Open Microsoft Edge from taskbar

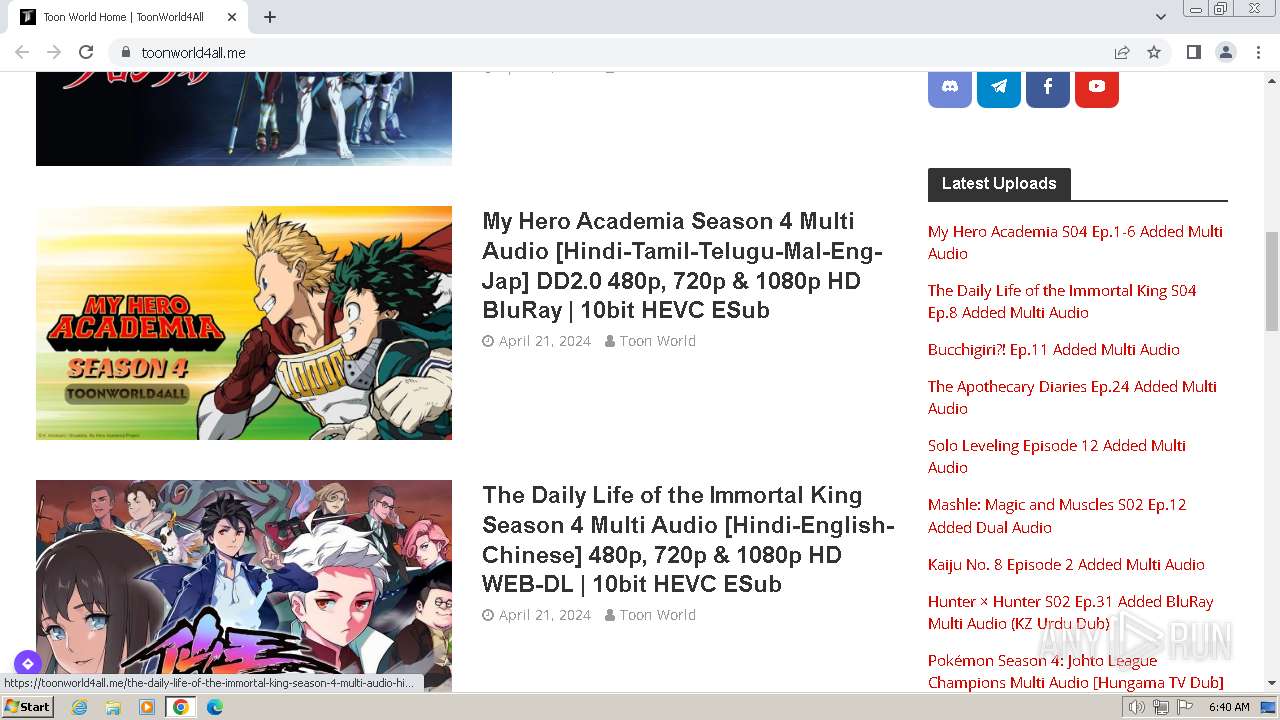click(x=215, y=707)
